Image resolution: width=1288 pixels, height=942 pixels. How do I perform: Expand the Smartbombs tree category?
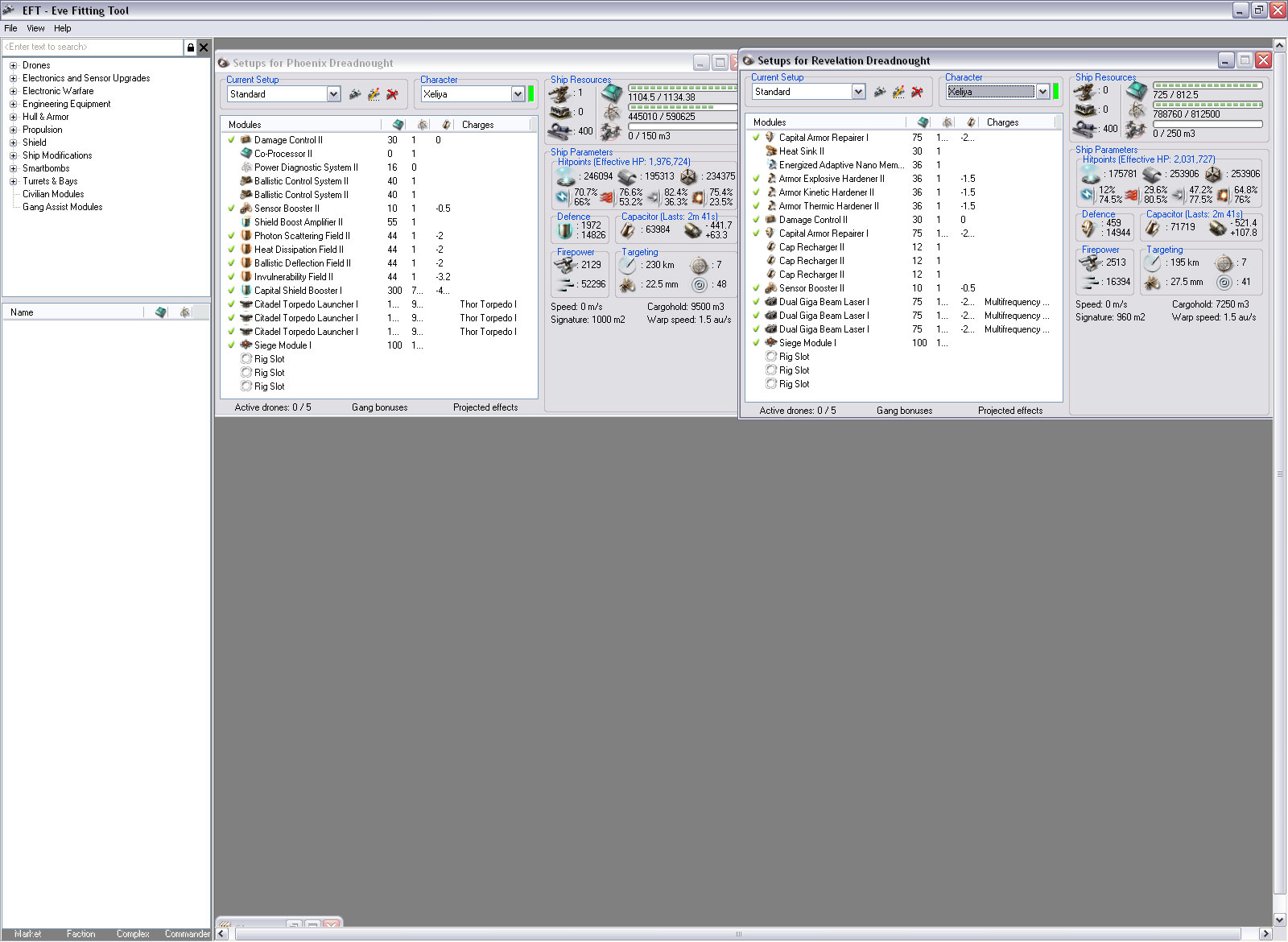point(13,169)
